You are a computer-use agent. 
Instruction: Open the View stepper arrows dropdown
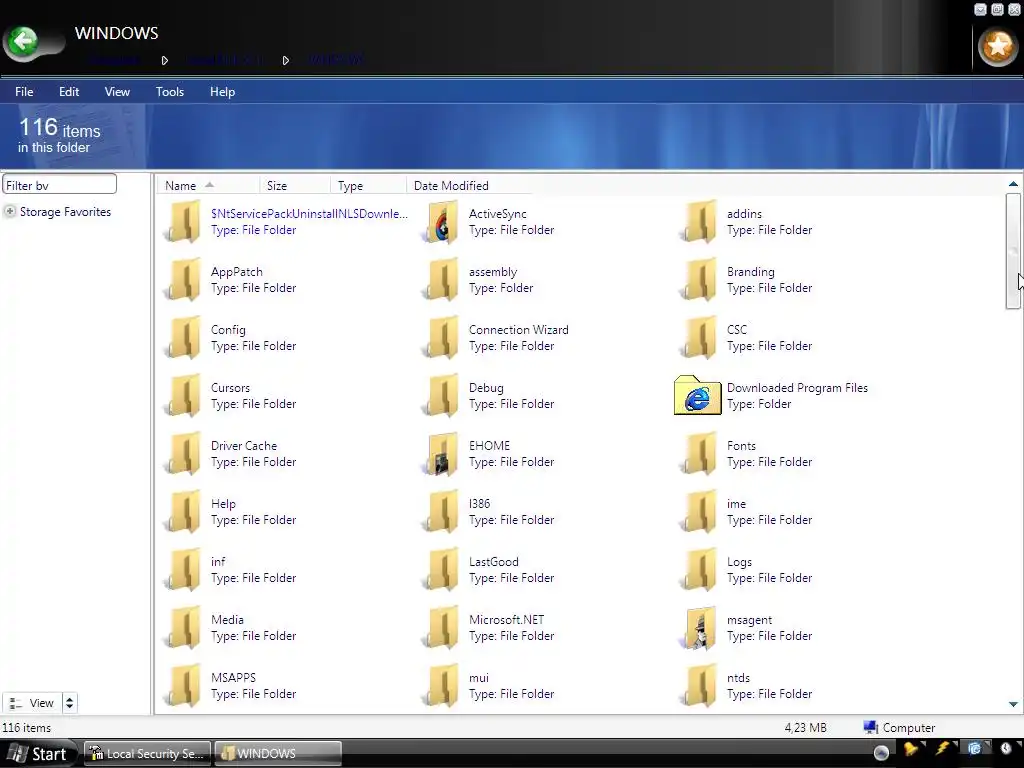point(69,703)
